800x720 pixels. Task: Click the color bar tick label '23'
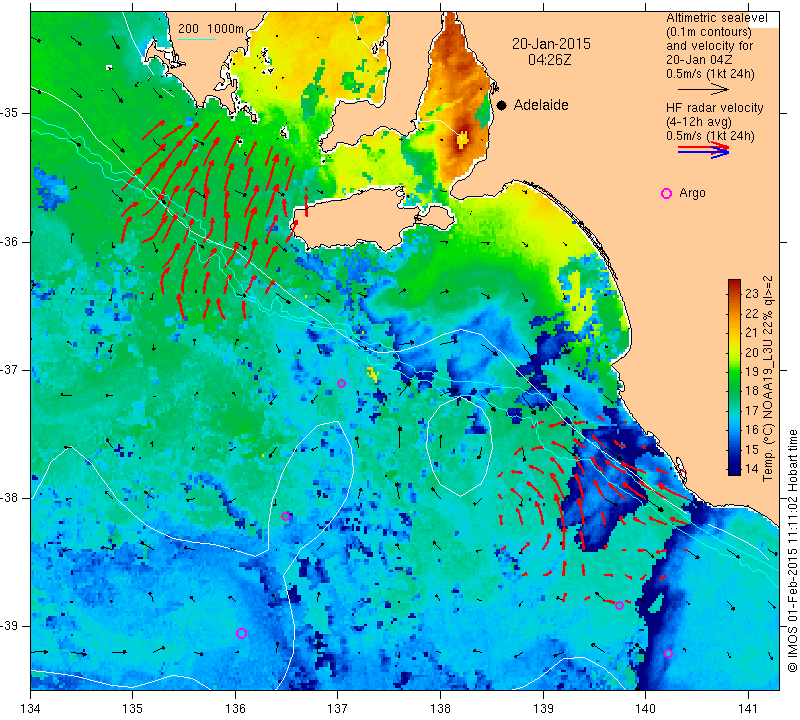752,294
